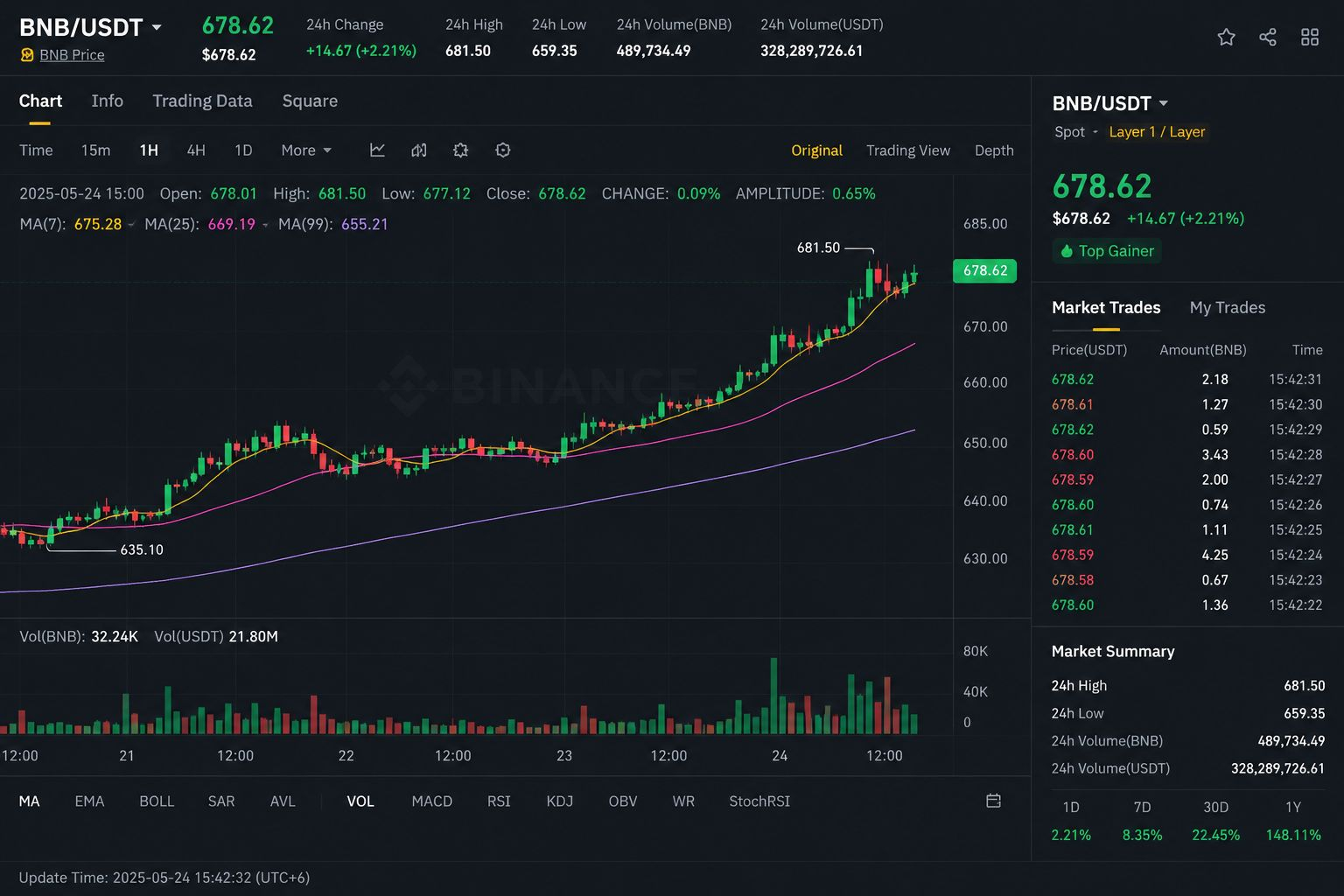Image resolution: width=1344 pixels, height=896 pixels.
Task: Select the trade at 15:42:31
Action: [1186, 379]
